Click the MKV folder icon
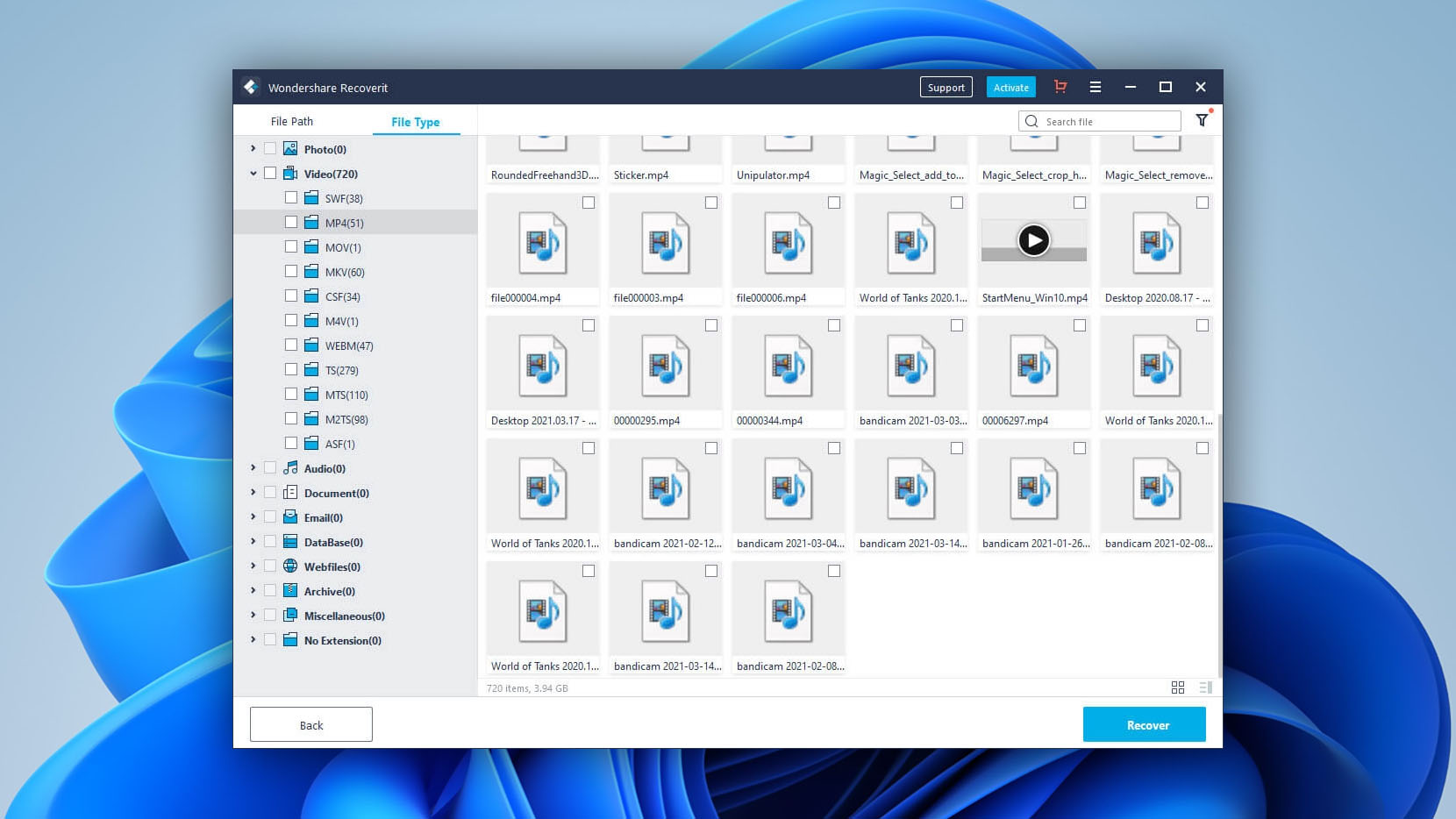Image resolution: width=1456 pixels, height=819 pixels. click(x=311, y=272)
